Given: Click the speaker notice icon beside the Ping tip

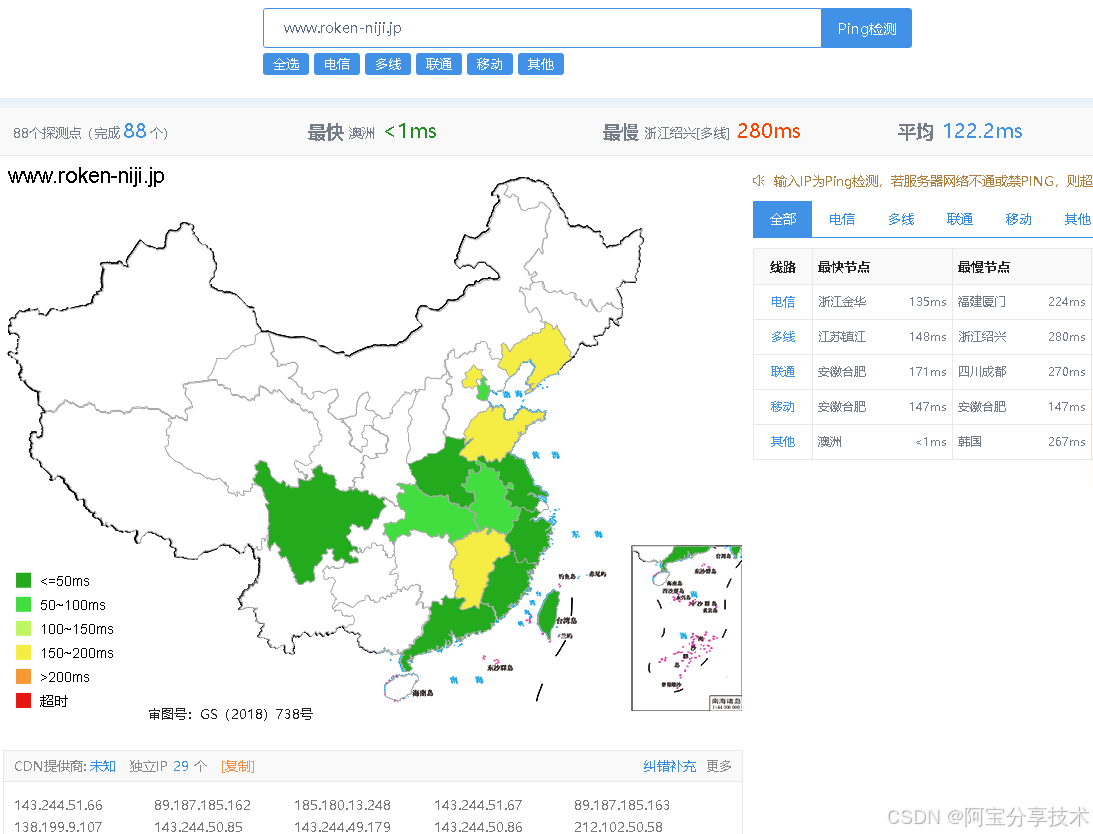Looking at the screenshot, I should [758, 181].
